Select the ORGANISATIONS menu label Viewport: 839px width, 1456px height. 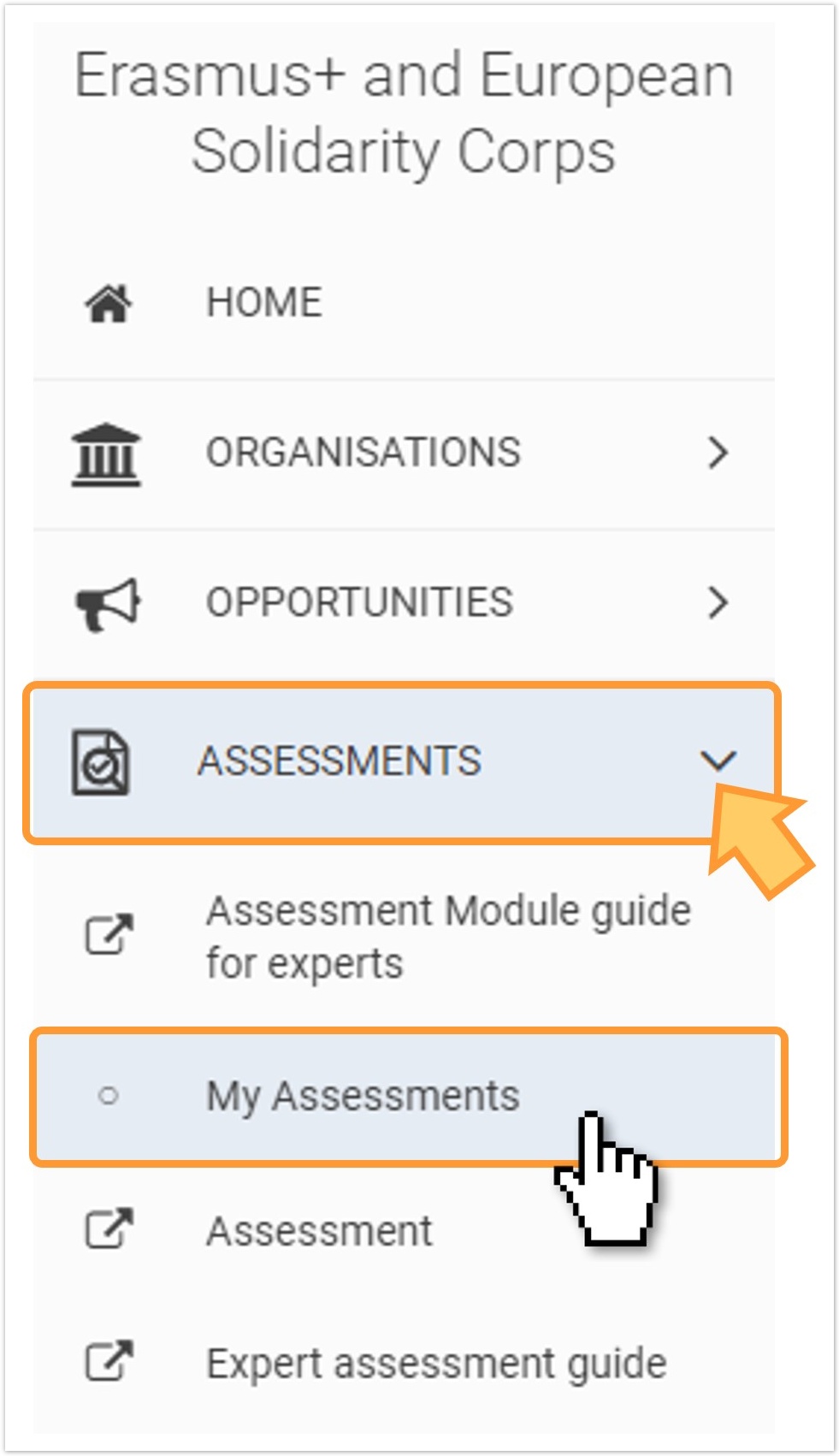pyautogui.click(x=363, y=453)
